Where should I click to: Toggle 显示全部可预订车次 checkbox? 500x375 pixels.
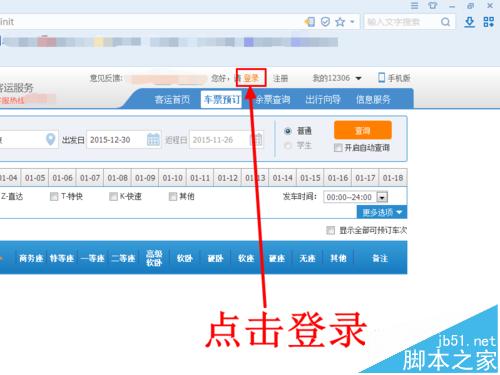[330, 230]
